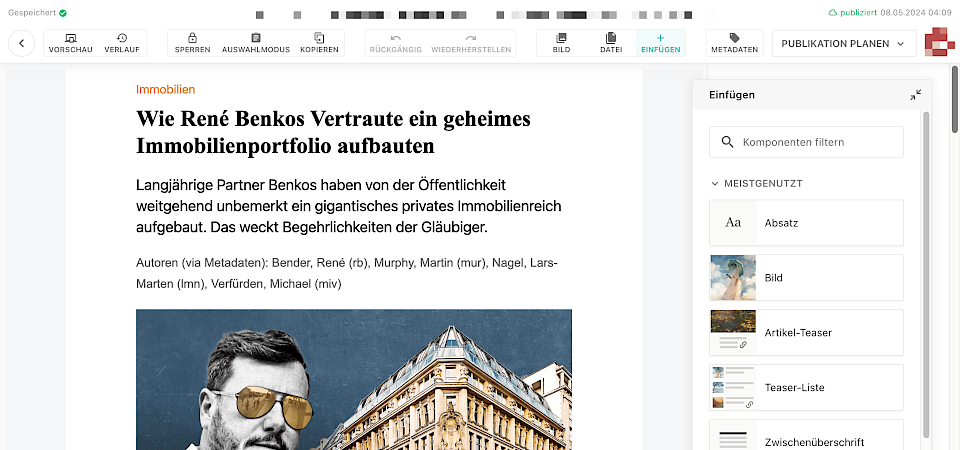Choose the Teaser-Liste component
The width and height of the screenshot is (960, 450).
click(806, 387)
